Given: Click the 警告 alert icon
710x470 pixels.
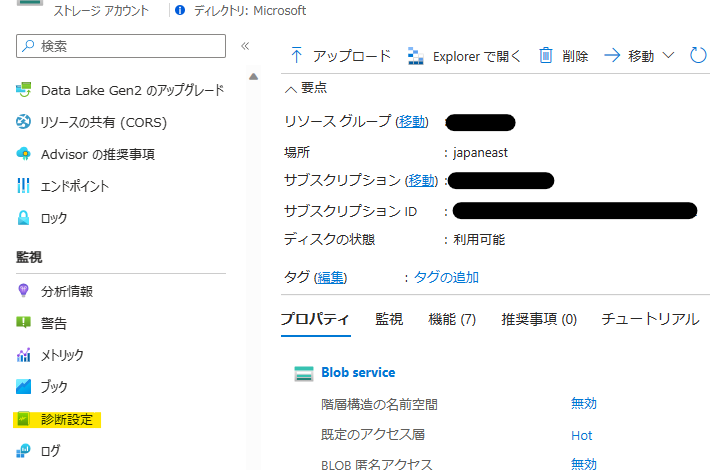Looking at the screenshot, I should [x=24, y=322].
